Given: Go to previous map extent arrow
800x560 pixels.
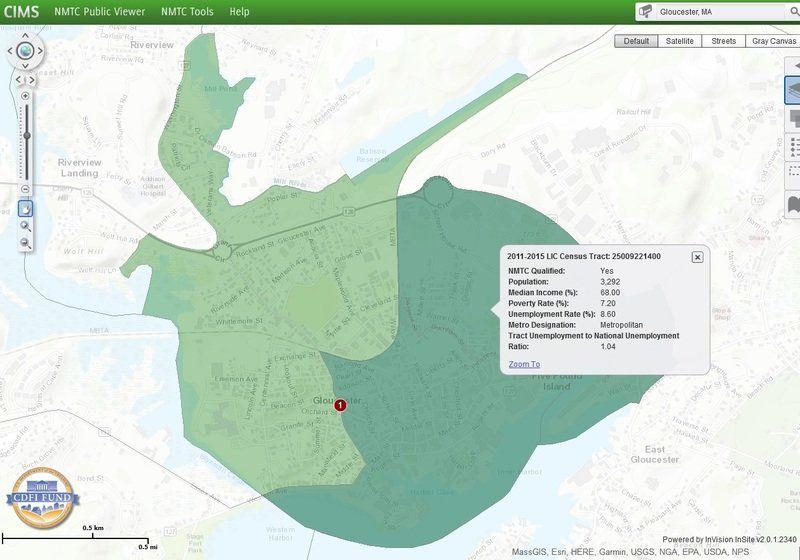Looking at the screenshot, I should click(18, 80).
